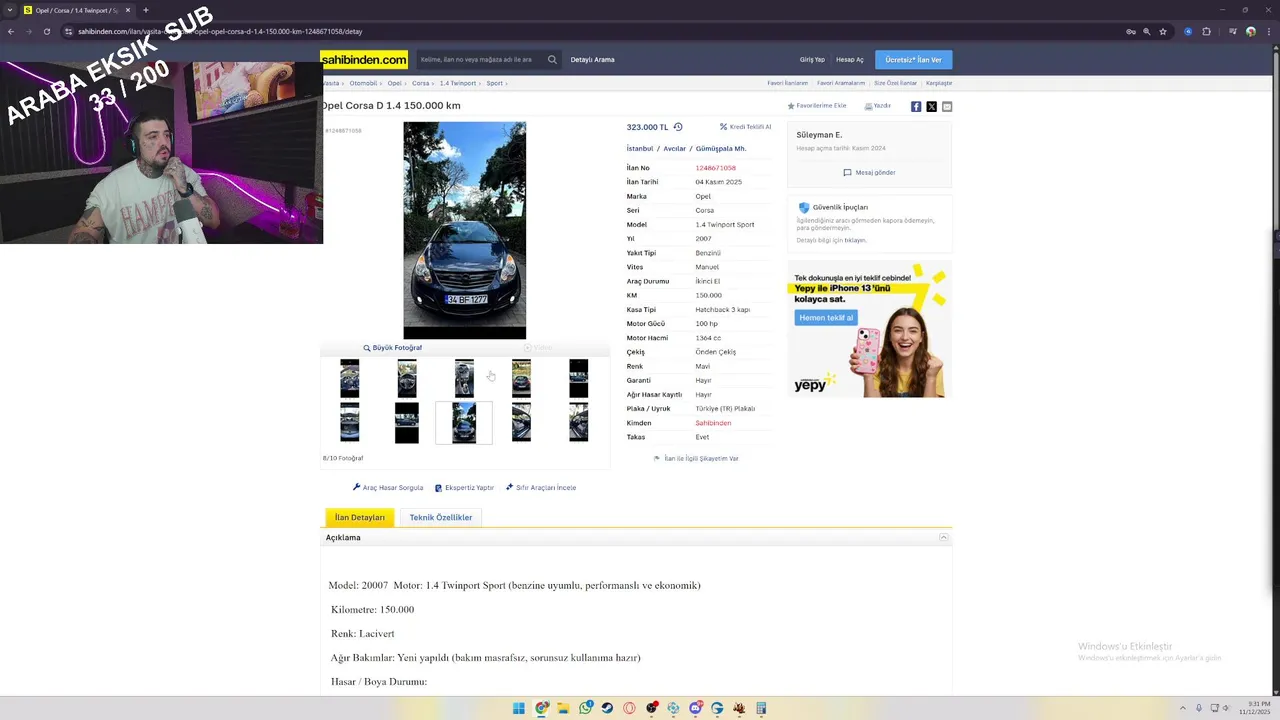The height and width of the screenshot is (720, 1280).
Task: Click Ücretsiz İlan Ver button
Action: [x=913, y=59]
